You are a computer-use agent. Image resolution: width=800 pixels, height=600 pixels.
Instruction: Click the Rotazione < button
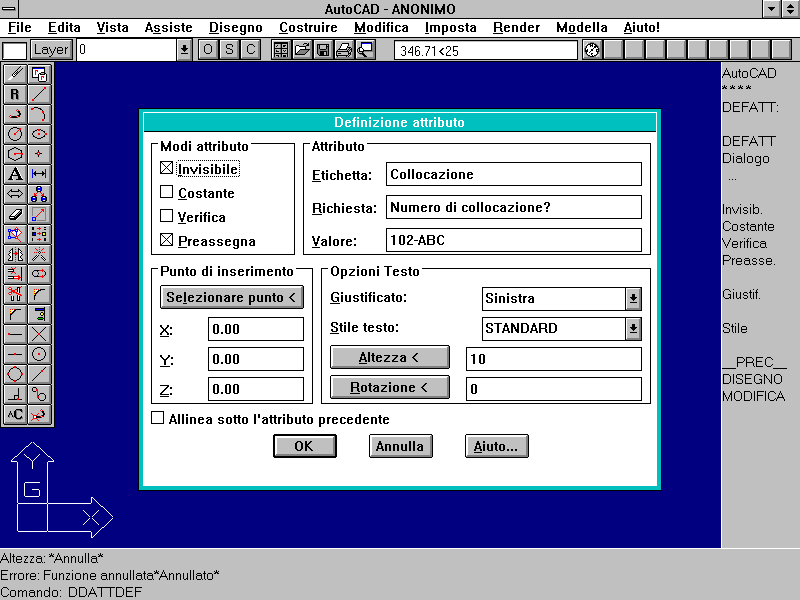pos(390,387)
